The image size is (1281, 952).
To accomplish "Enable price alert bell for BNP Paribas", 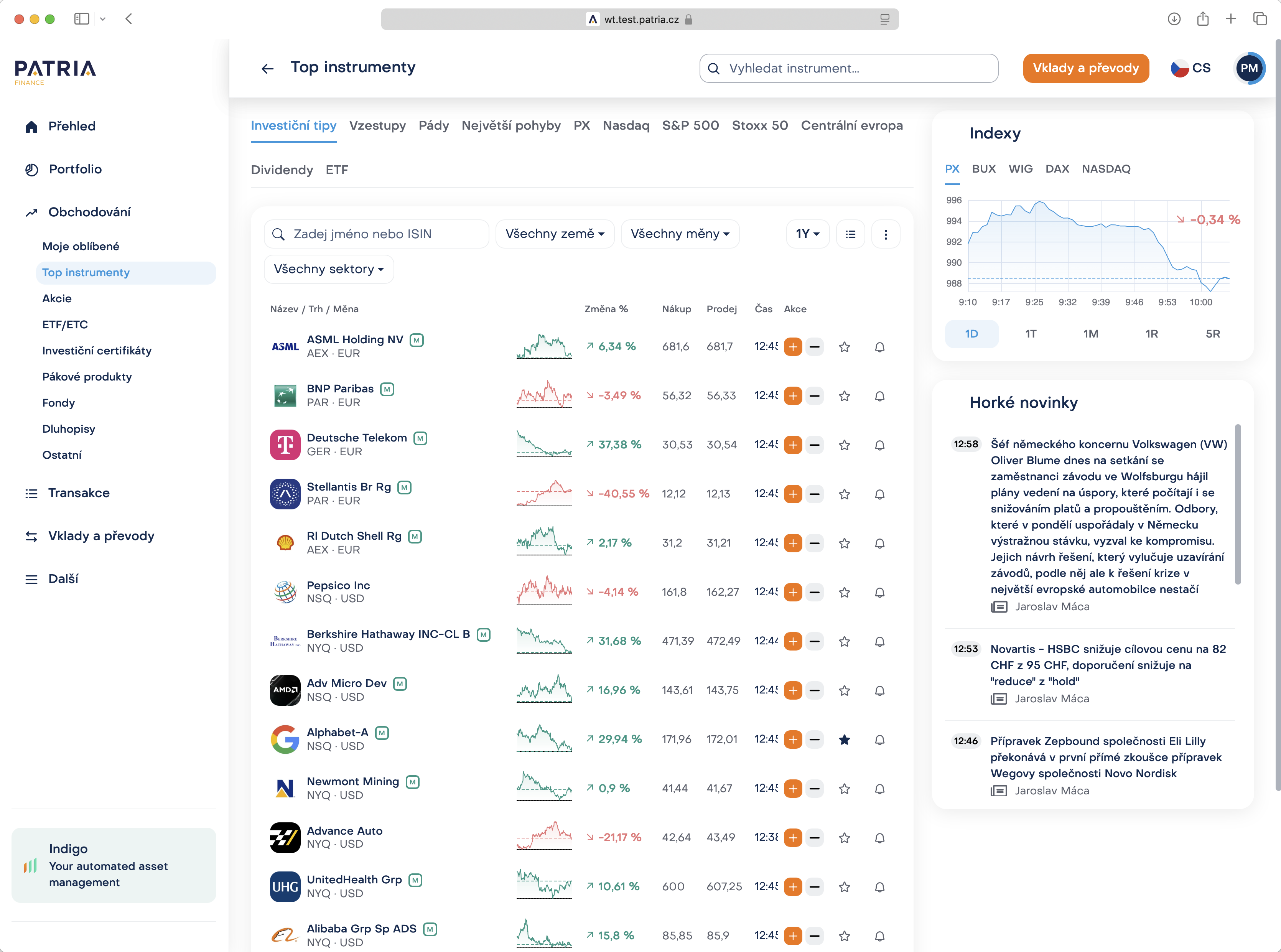I will click(x=879, y=396).
